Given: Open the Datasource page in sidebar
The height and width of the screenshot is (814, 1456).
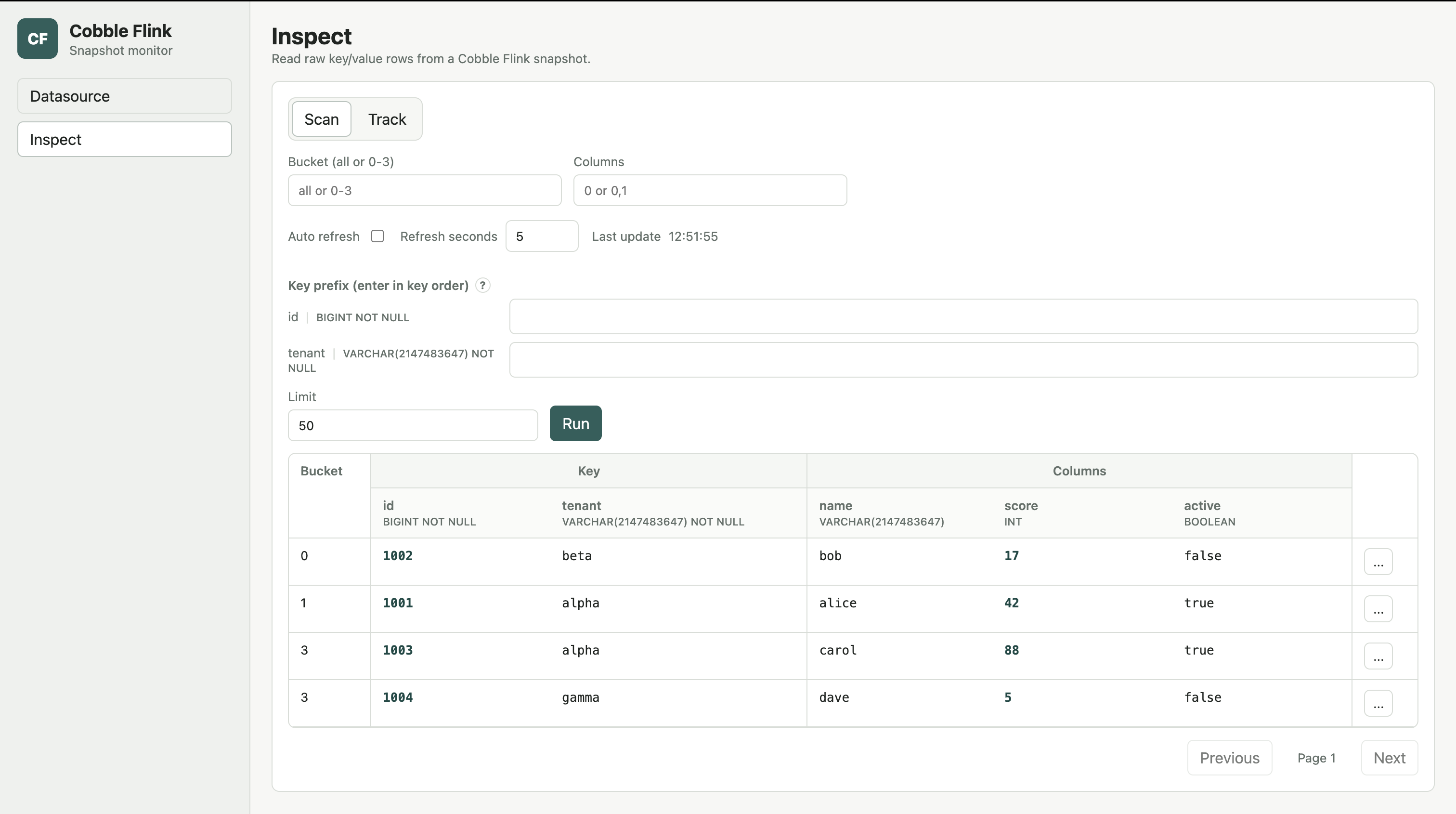Looking at the screenshot, I should point(124,96).
